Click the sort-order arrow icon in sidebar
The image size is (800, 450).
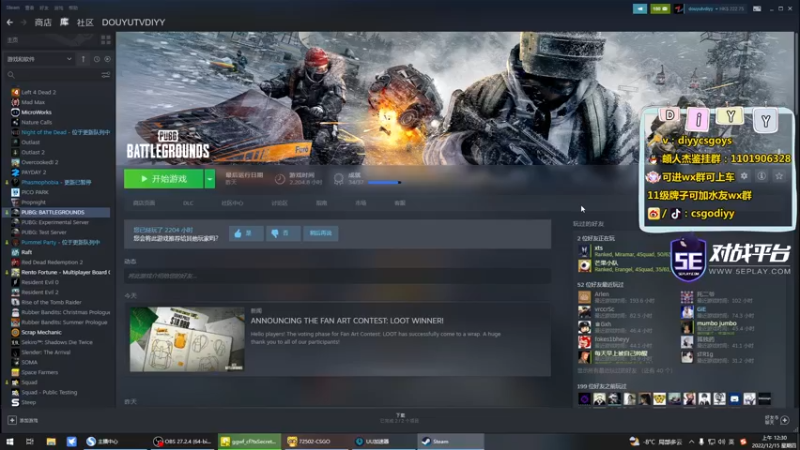(x=83, y=59)
